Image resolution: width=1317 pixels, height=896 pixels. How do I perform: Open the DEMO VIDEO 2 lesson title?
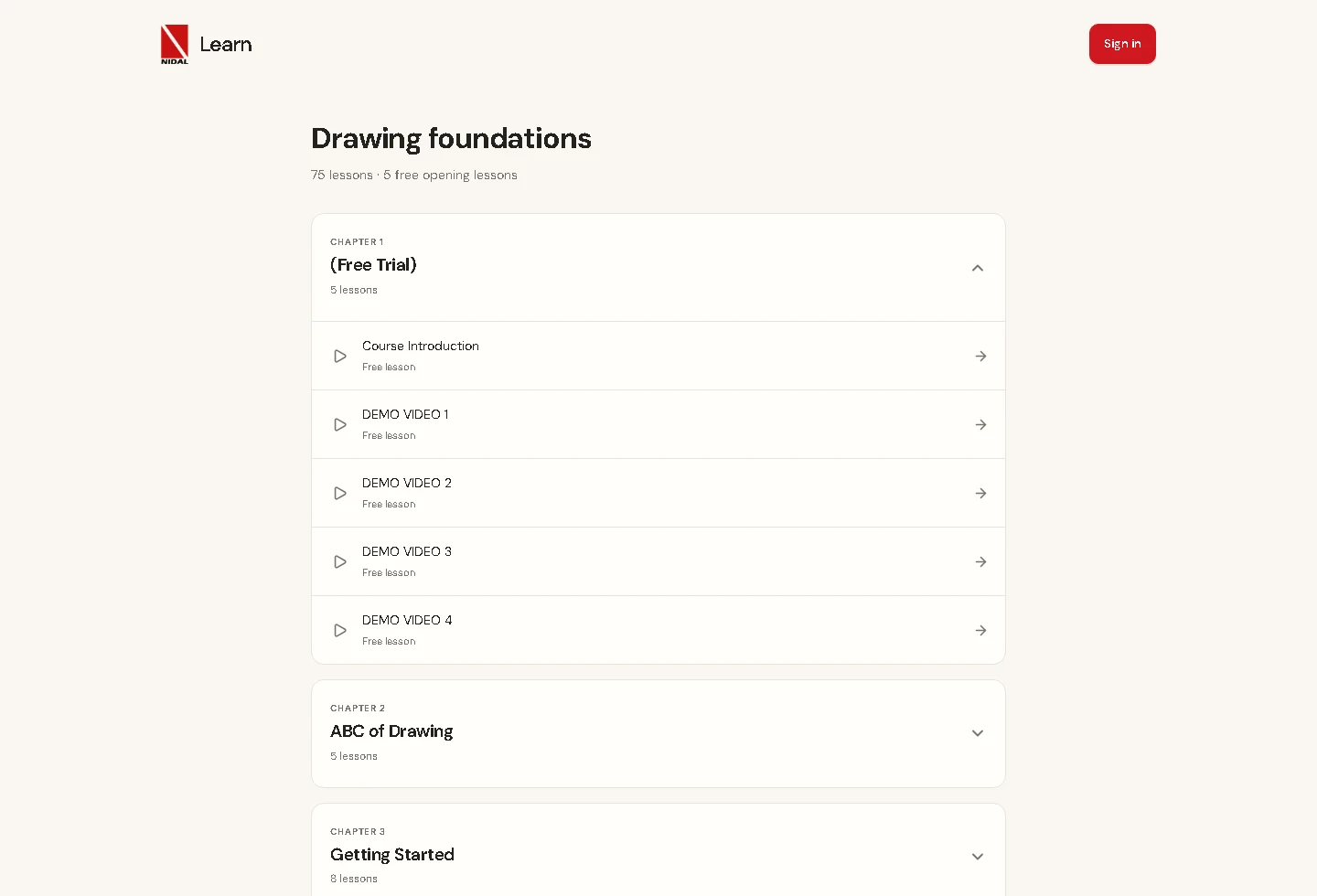[x=407, y=483]
